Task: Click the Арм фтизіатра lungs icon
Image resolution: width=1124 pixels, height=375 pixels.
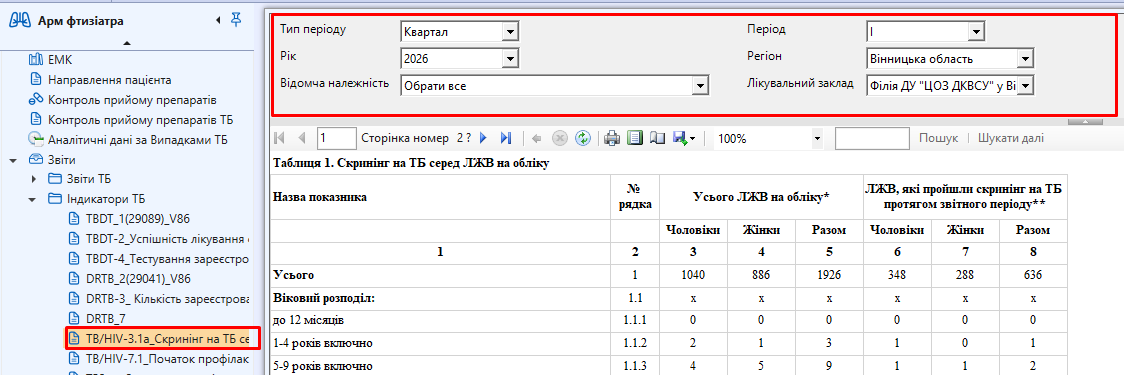Action: coord(19,21)
